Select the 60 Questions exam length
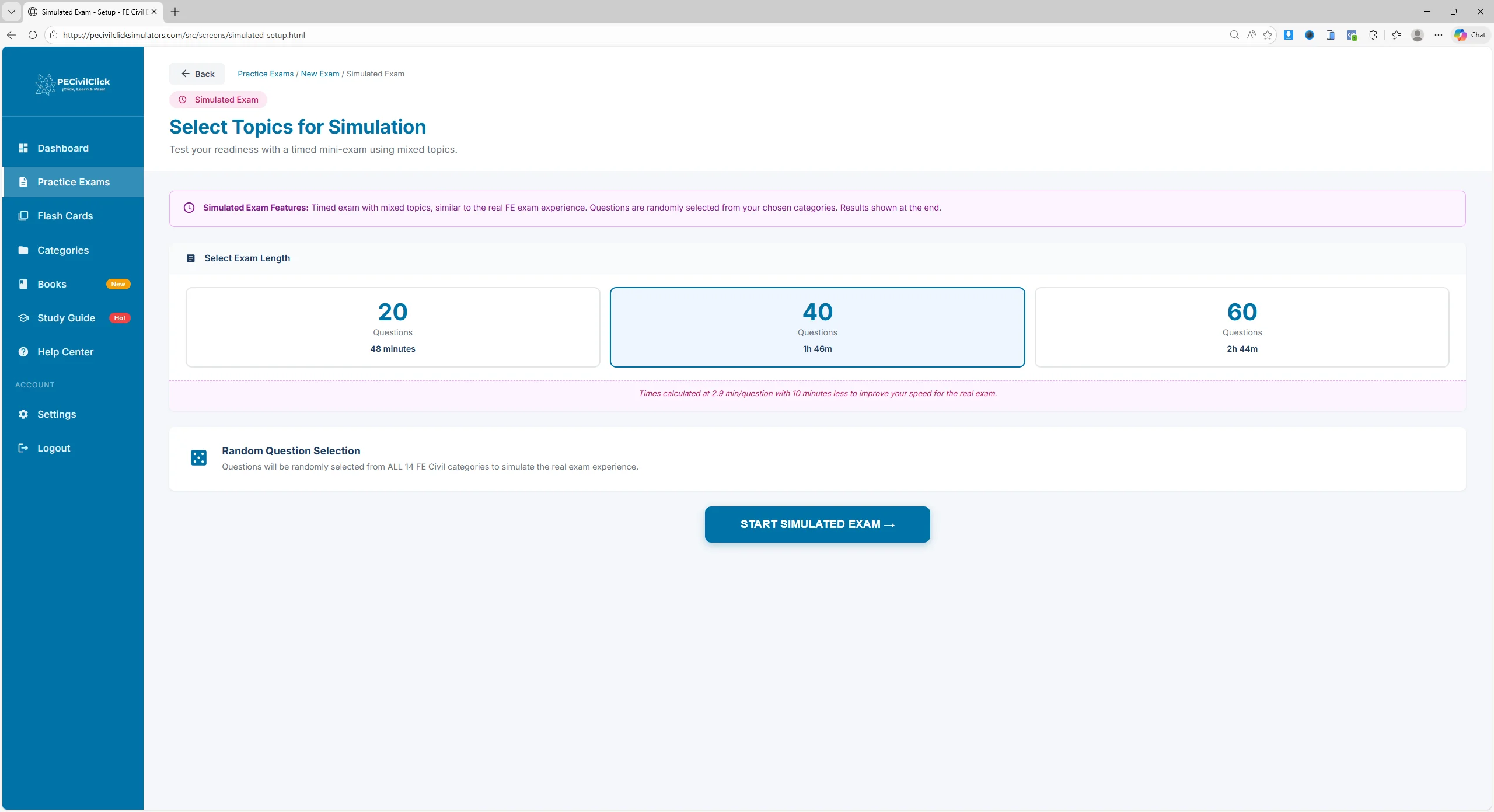This screenshot has width=1494, height=812. pos(1241,327)
